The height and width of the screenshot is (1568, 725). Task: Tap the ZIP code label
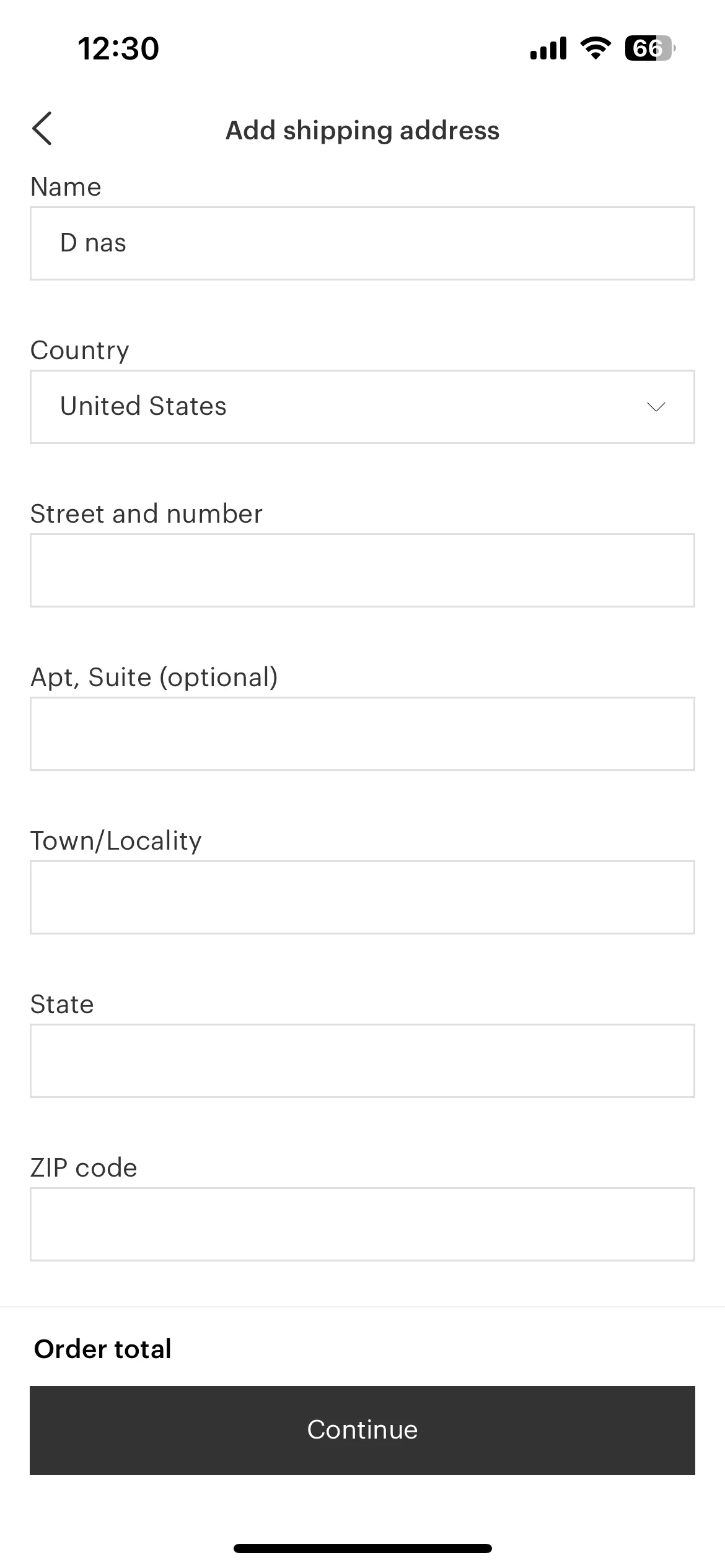point(84,1167)
